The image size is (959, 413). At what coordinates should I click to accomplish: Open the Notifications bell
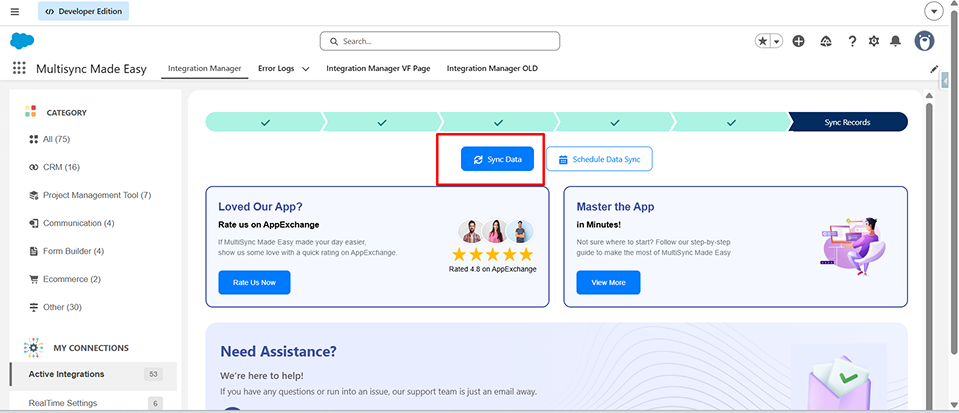tap(895, 41)
